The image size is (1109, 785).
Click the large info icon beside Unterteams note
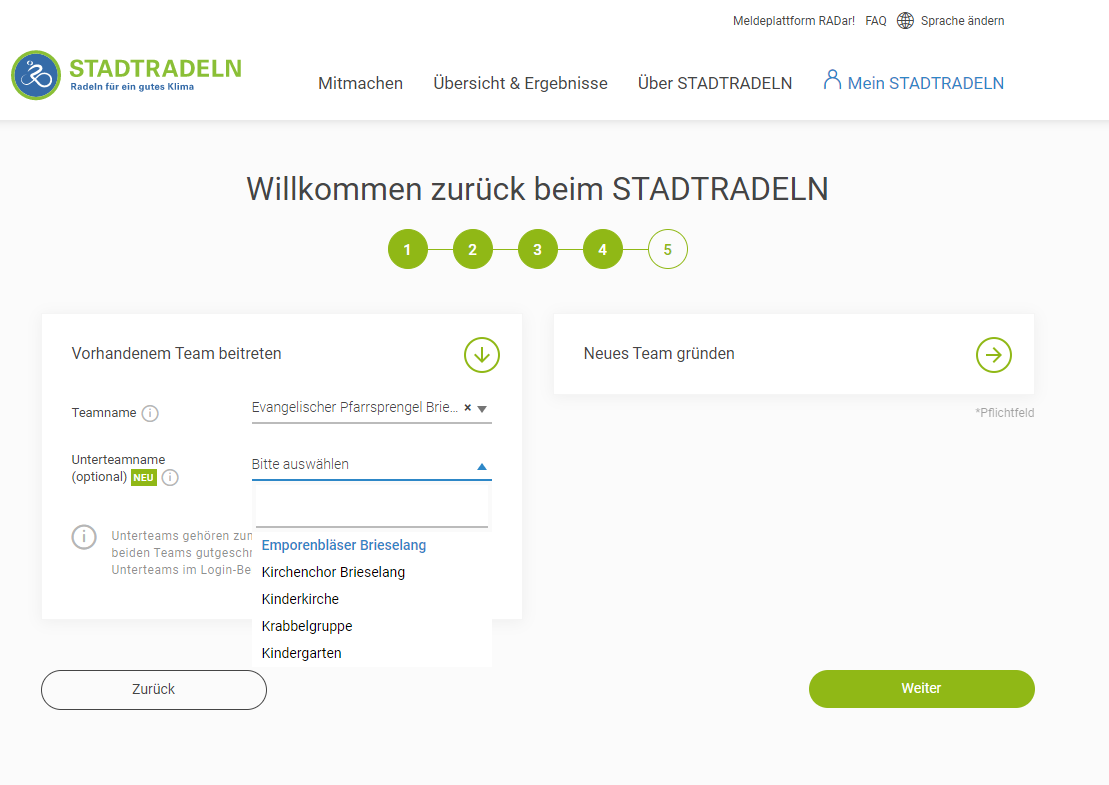(x=84, y=537)
